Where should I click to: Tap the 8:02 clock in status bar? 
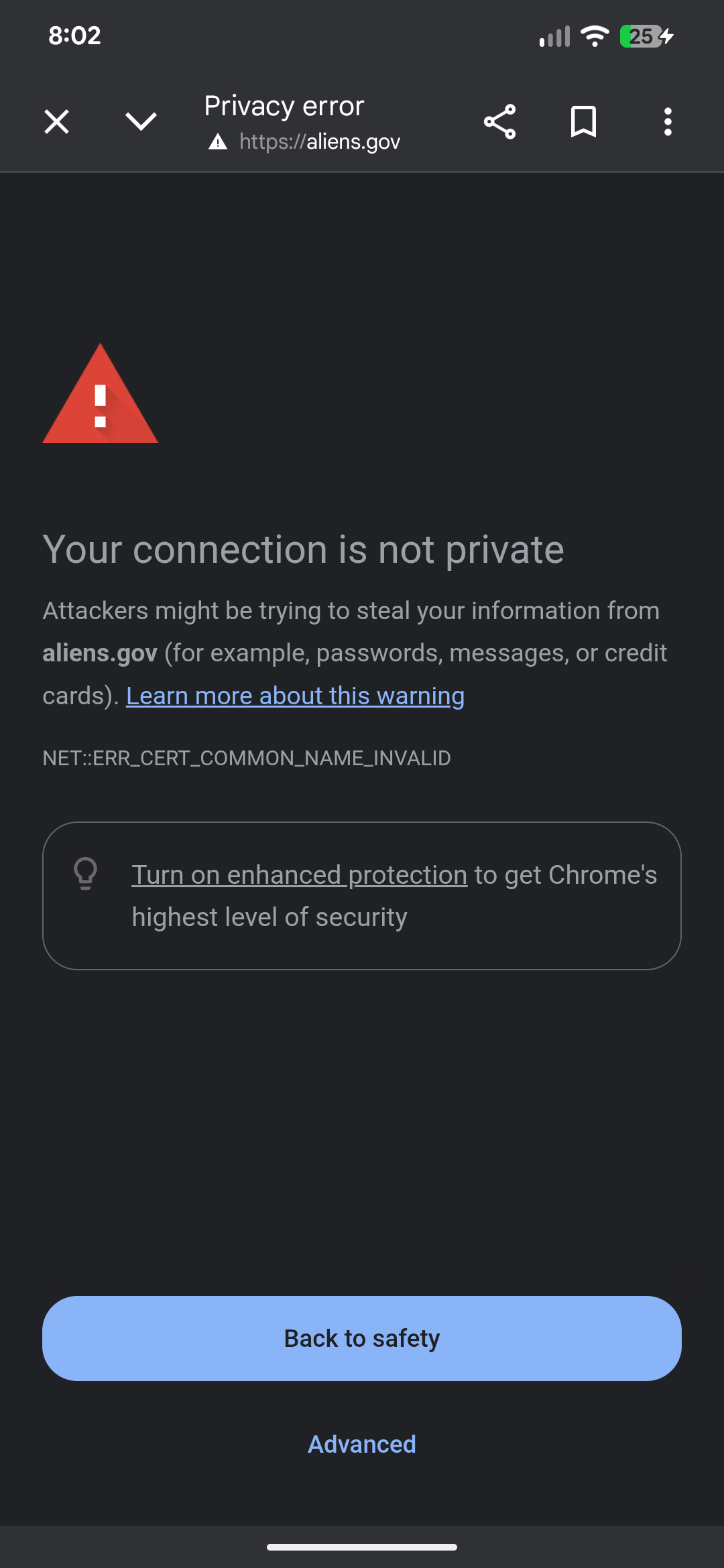click(74, 36)
